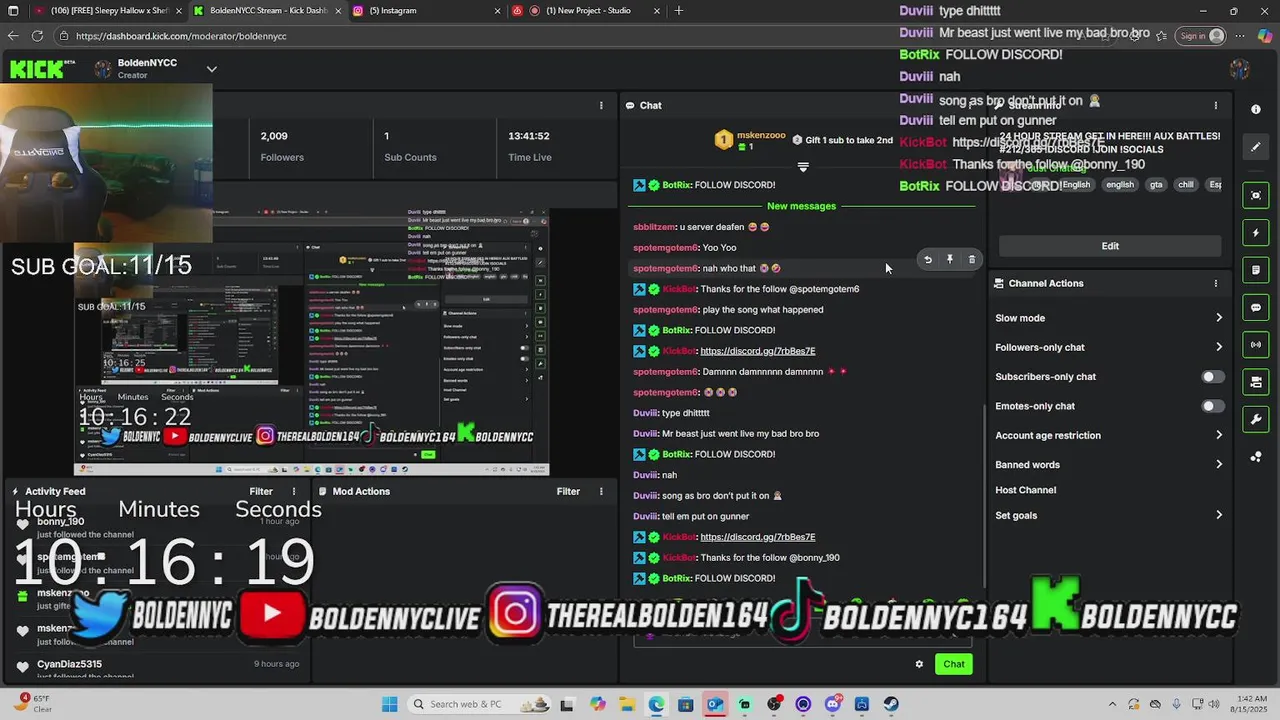Open Activity Feed Filter

tap(261, 491)
